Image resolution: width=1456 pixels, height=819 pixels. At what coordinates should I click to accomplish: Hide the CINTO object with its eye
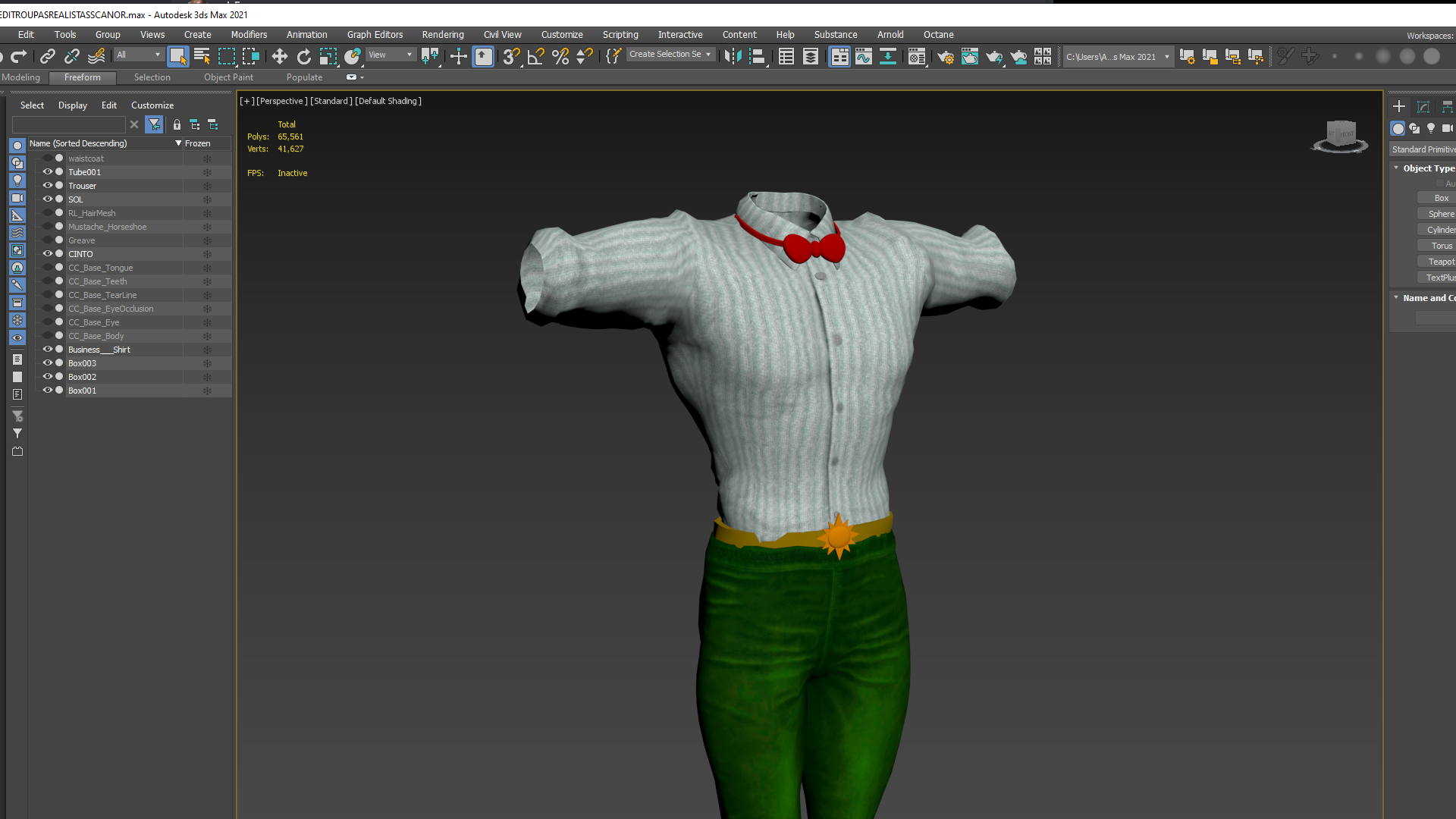coord(47,254)
